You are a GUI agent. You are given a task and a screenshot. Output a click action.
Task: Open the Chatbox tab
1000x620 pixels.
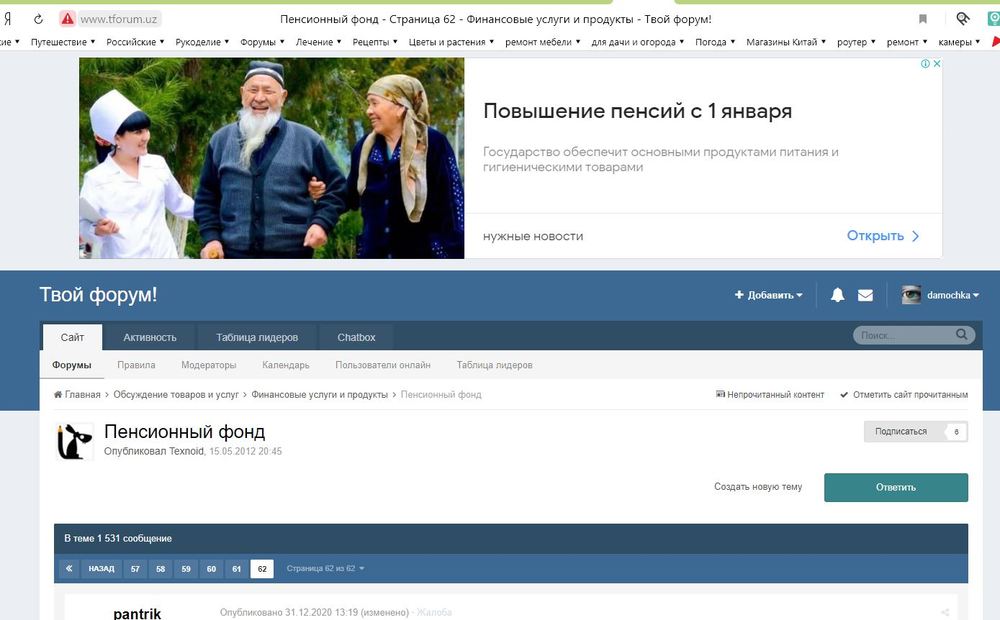coord(356,337)
